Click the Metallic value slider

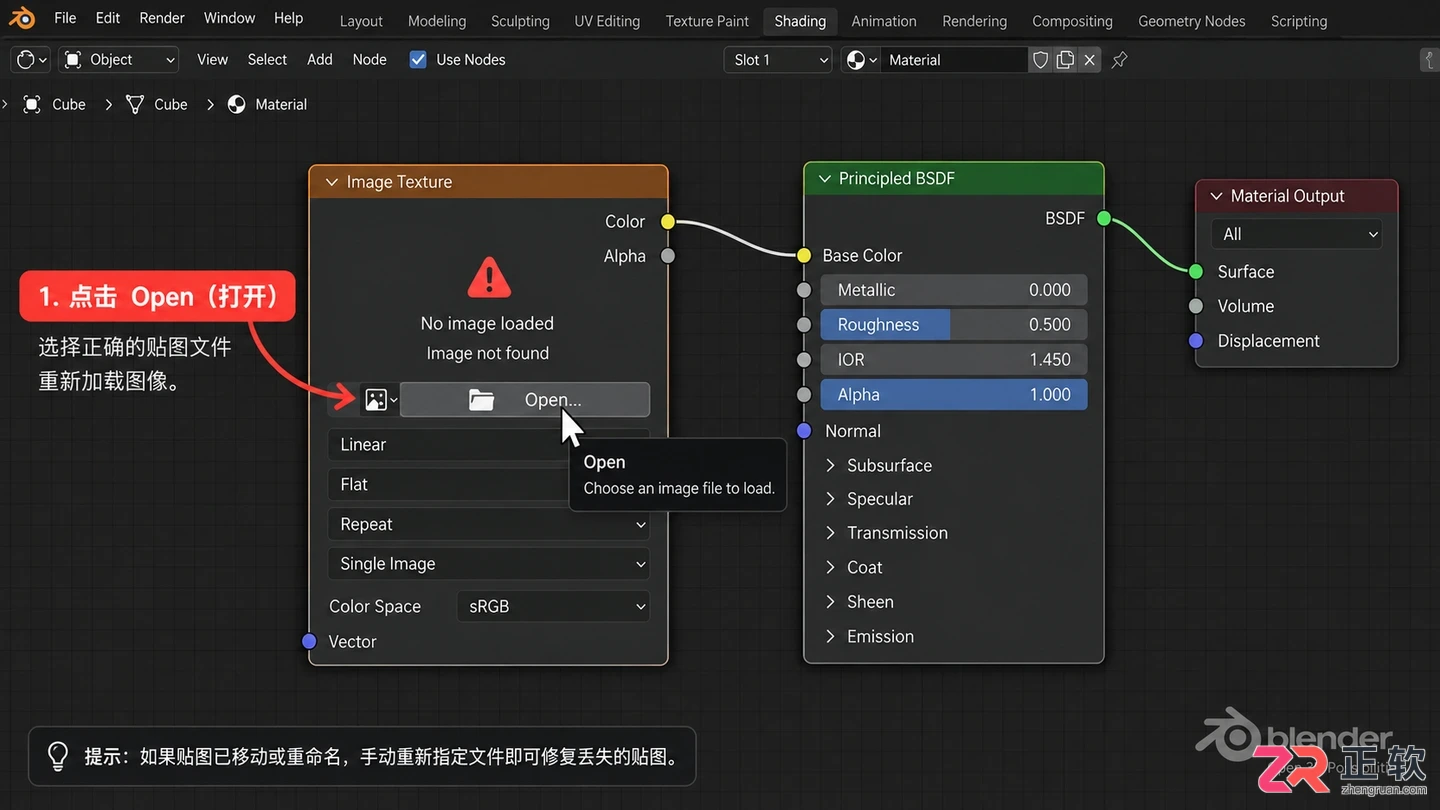(954, 290)
